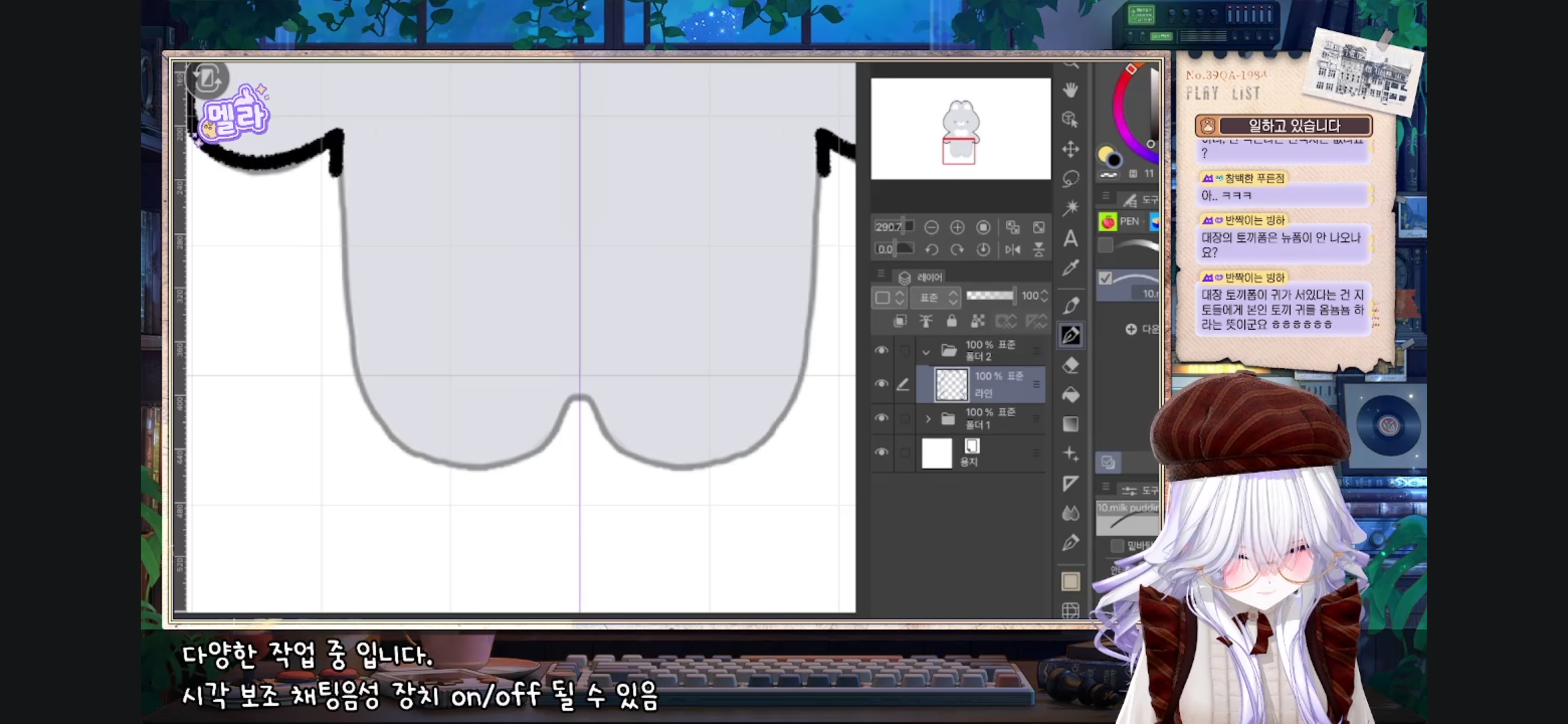Select the Fill bucket tool
1568x724 pixels.
pos(1070,395)
